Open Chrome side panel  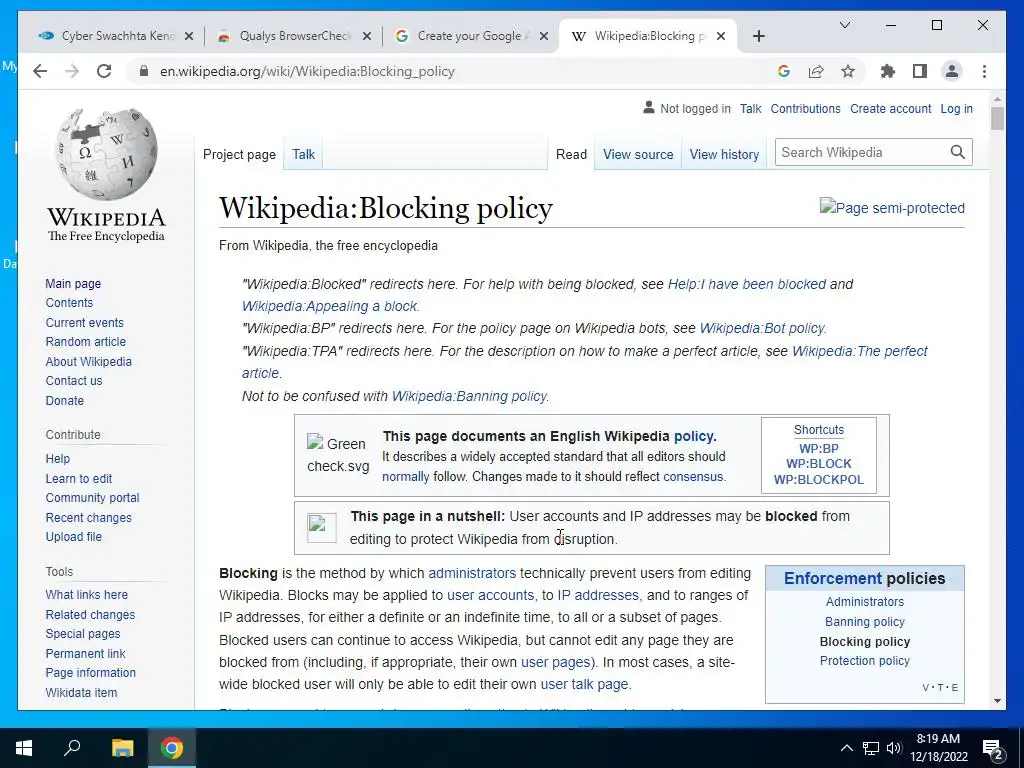pos(920,71)
